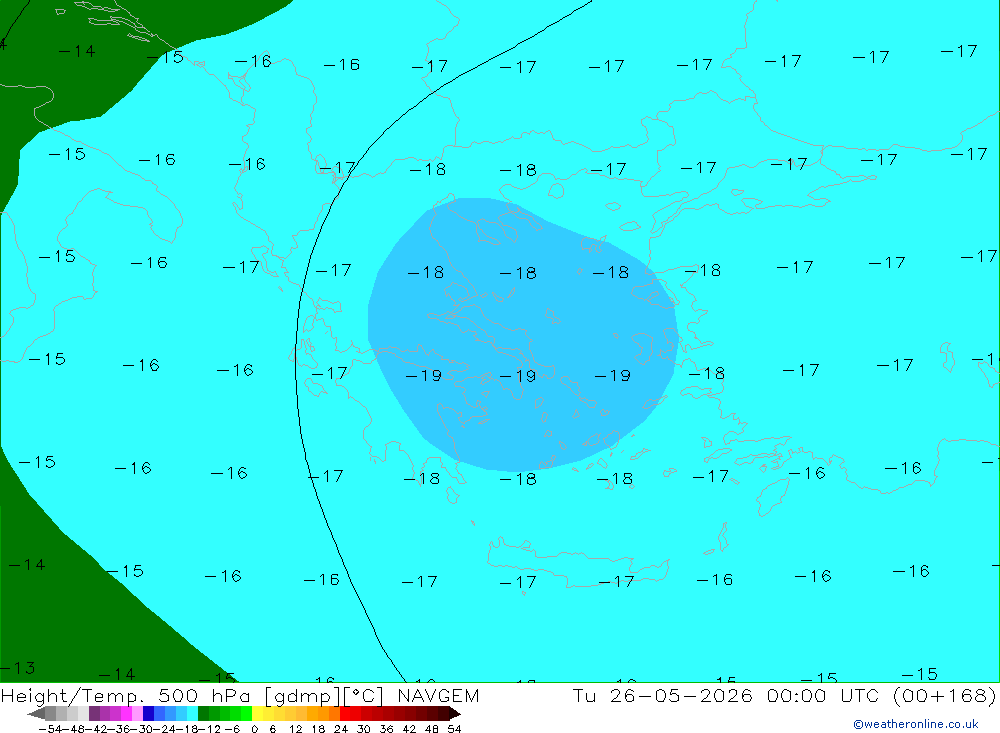
Task: Click the "00:00 UTC" time text
Action: coord(823,695)
